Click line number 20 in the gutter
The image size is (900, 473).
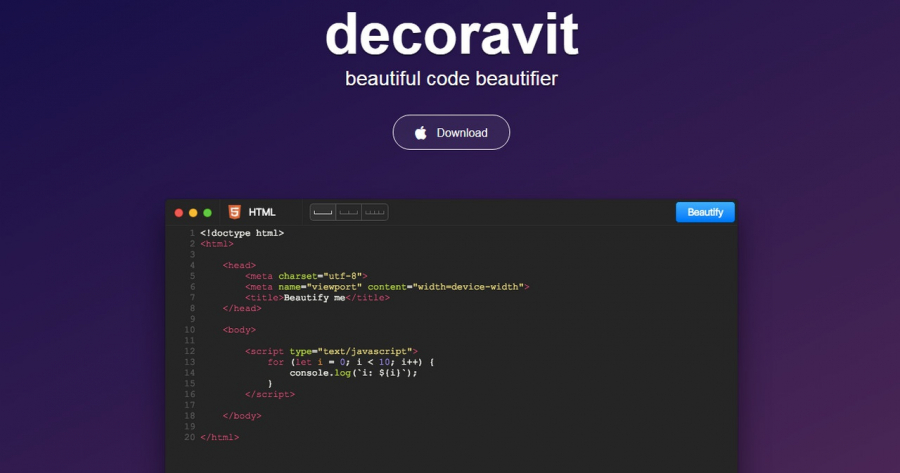coord(189,437)
